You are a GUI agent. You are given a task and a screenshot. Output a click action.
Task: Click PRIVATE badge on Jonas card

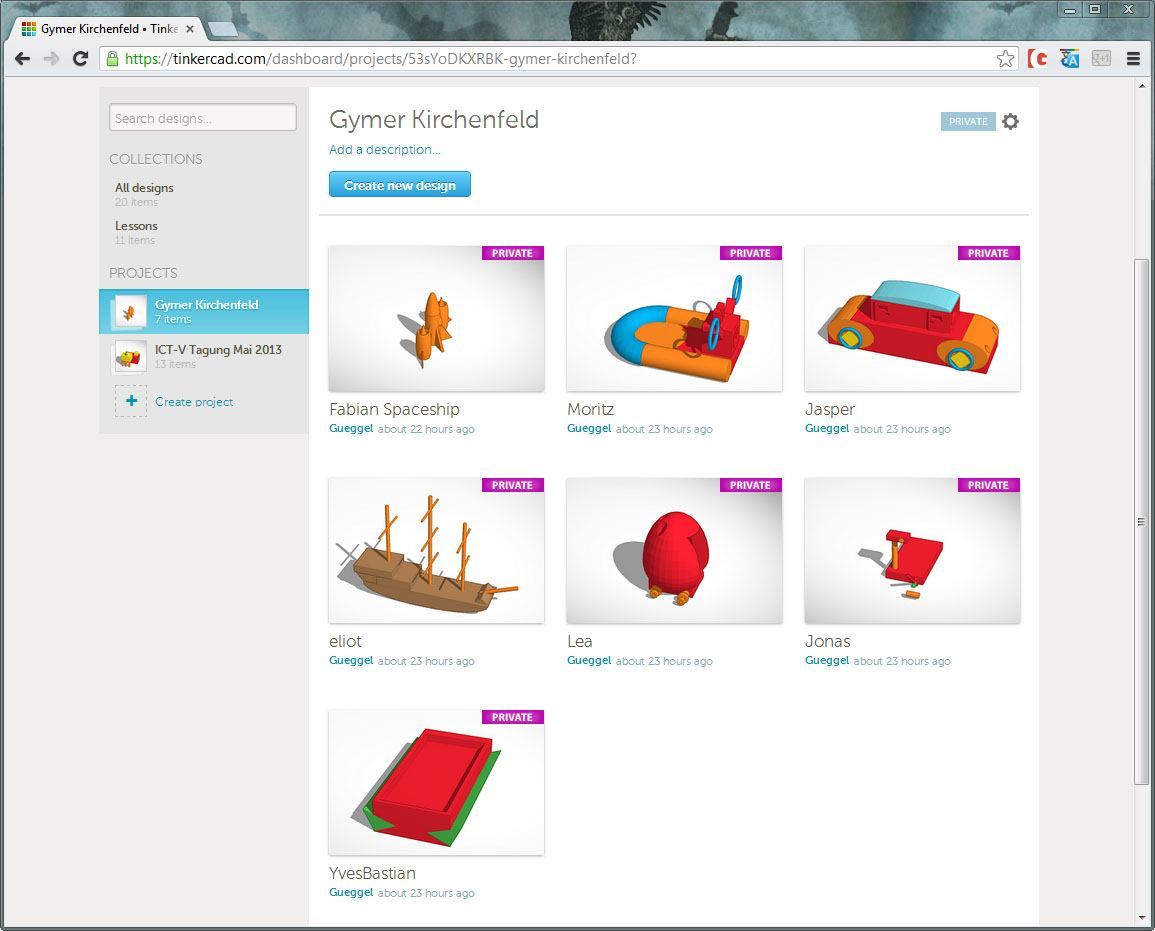[989, 485]
